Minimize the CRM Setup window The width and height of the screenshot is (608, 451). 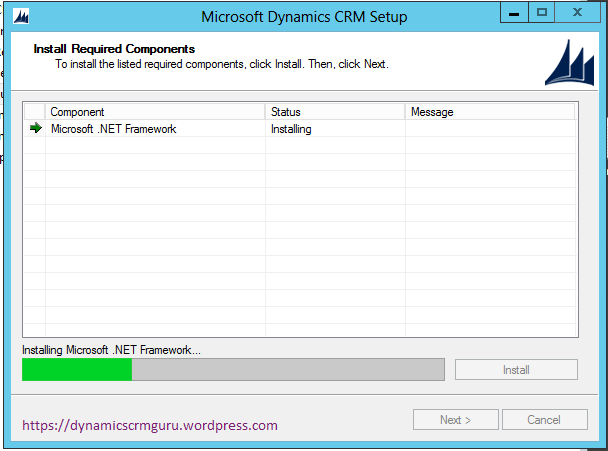click(516, 15)
